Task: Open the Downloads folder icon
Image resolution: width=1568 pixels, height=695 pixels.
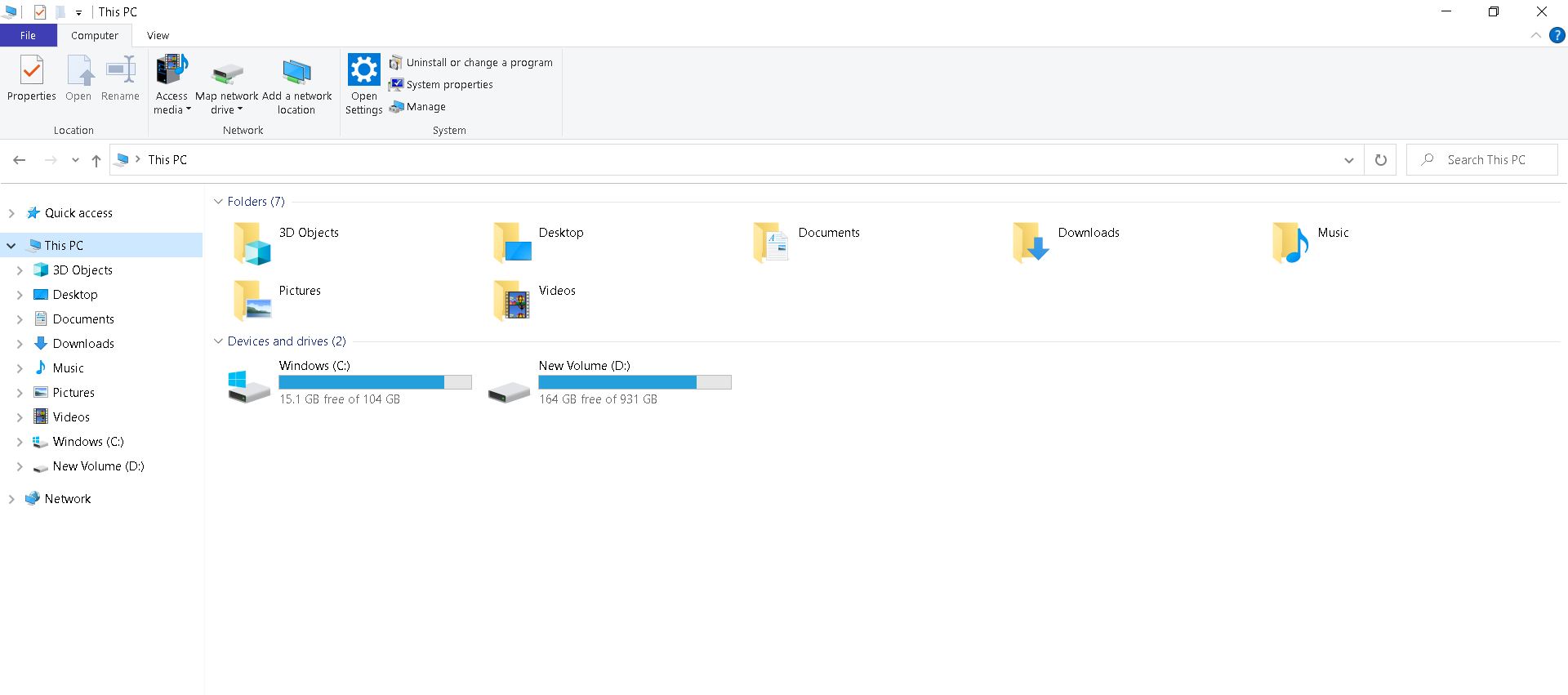Action: click(x=1030, y=242)
